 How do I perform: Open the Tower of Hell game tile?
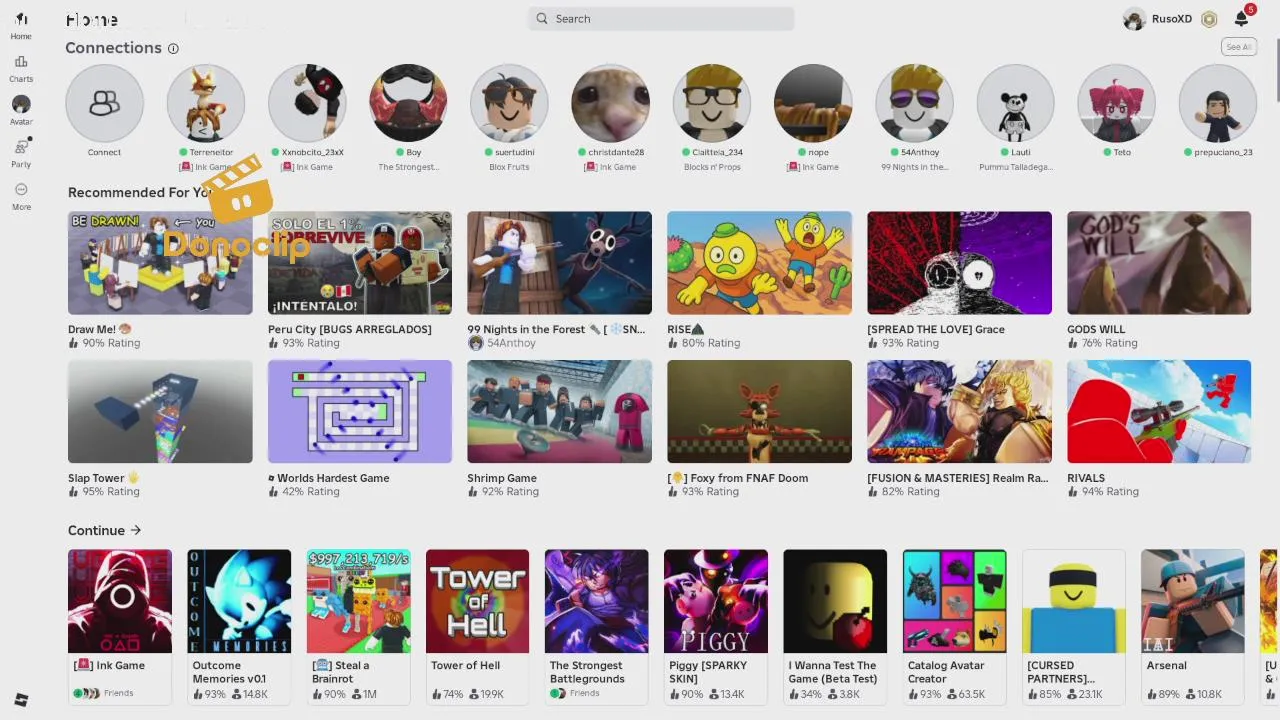pyautogui.click(x=477, y=601)
